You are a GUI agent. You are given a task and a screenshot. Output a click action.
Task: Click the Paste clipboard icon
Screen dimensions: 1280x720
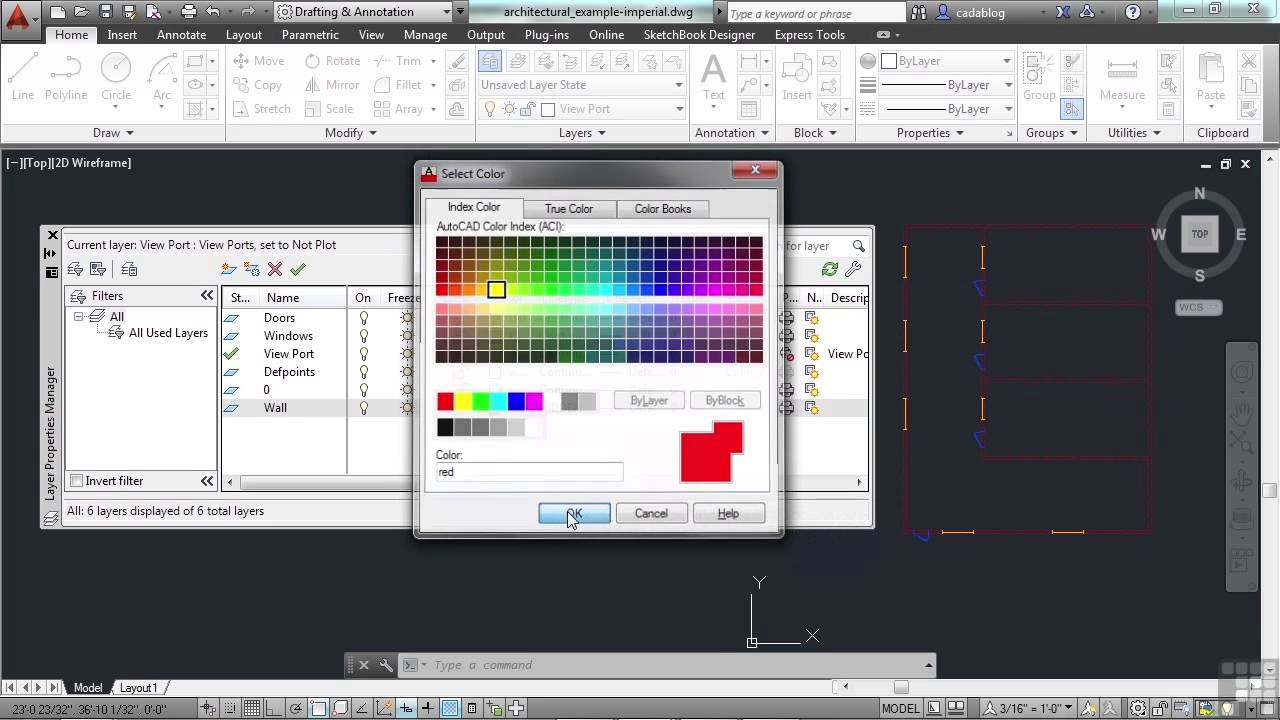[x=1211, y=78]
